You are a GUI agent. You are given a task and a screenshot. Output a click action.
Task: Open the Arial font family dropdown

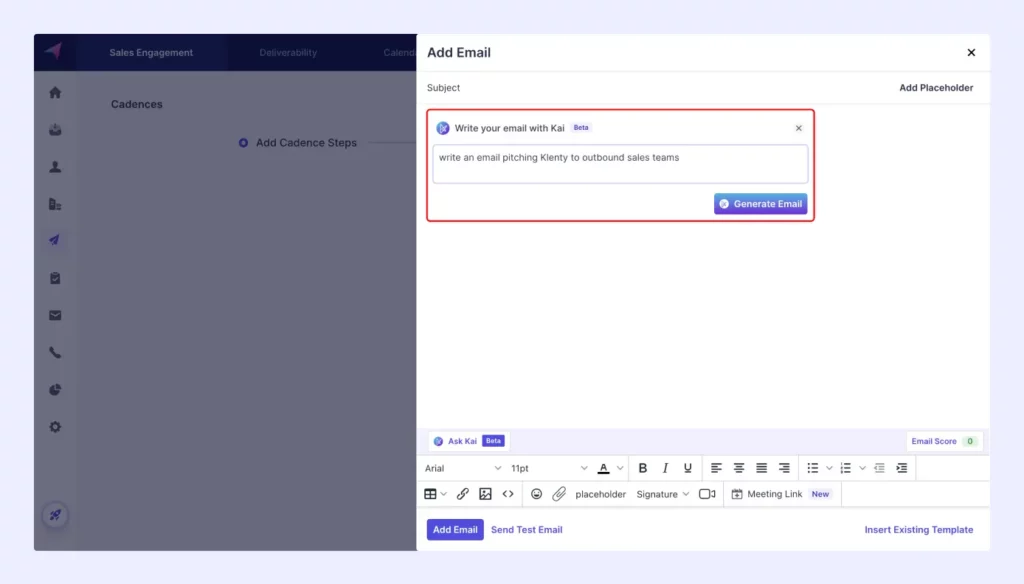click(x=463, y=468)
